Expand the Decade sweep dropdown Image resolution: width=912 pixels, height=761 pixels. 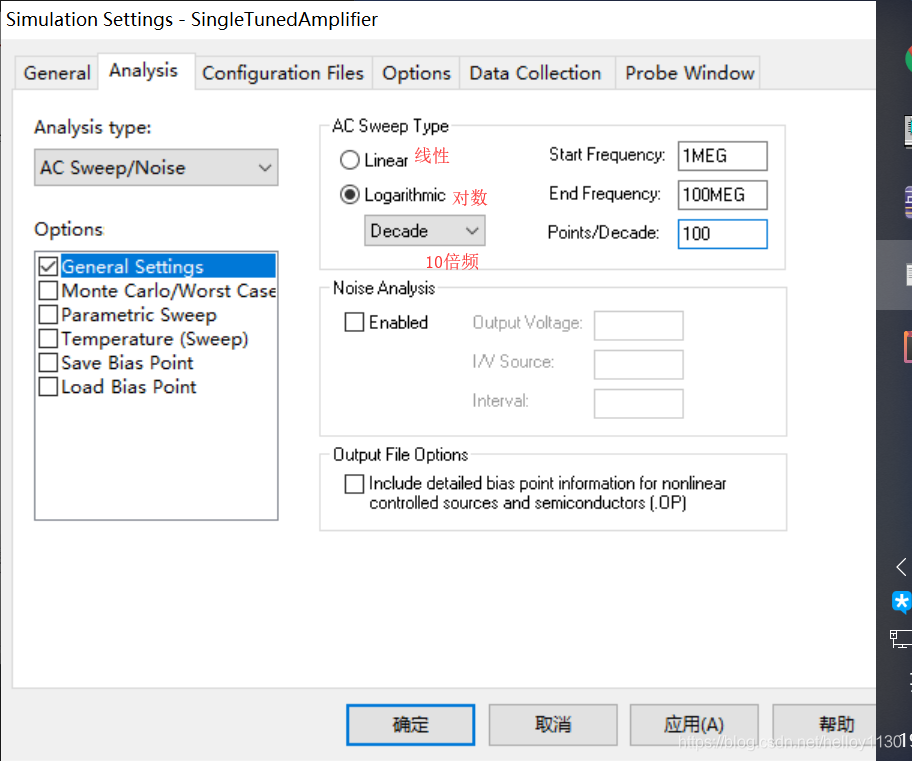point(425,231)
